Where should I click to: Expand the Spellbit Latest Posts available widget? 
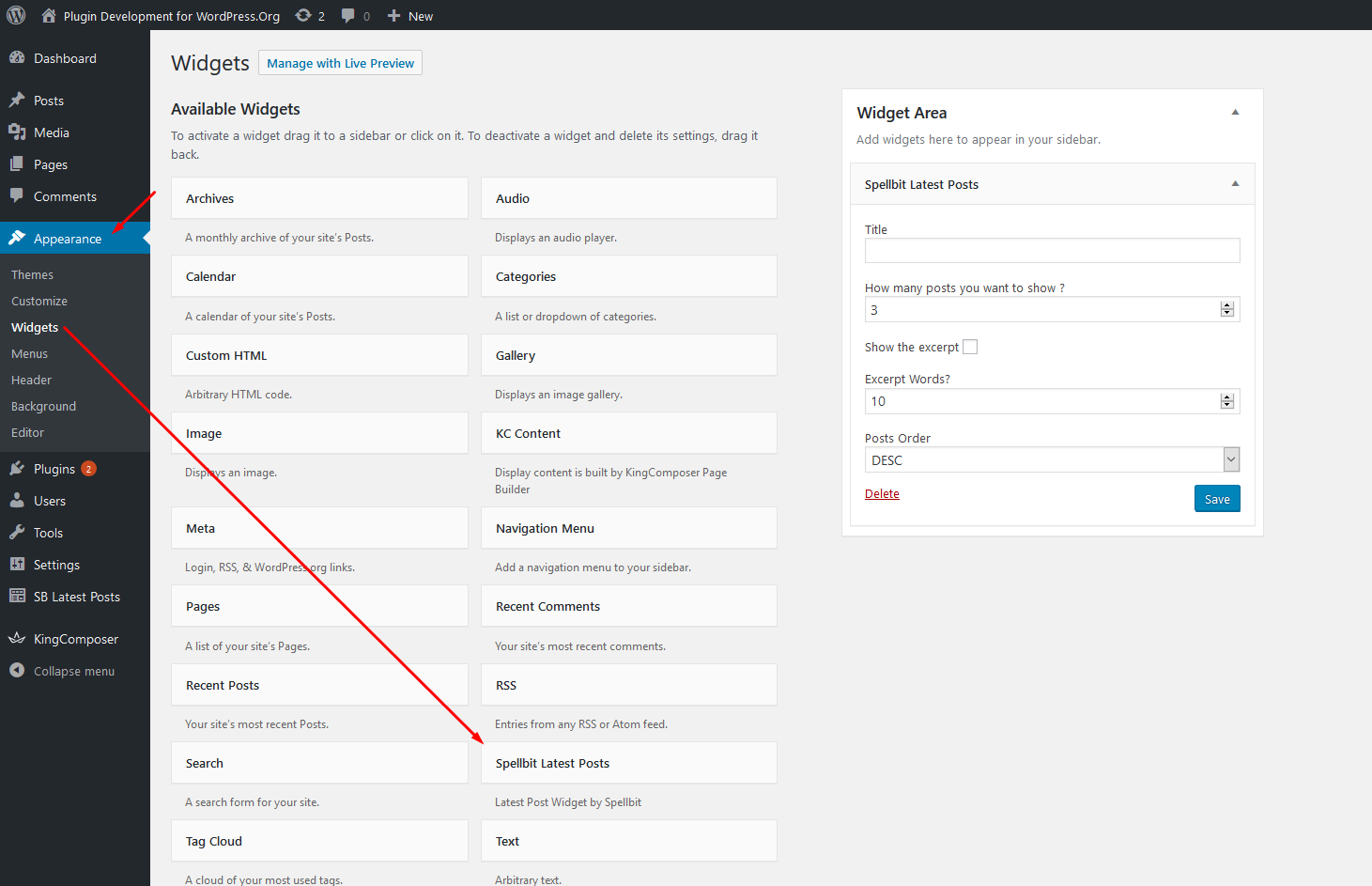point(629,763)
